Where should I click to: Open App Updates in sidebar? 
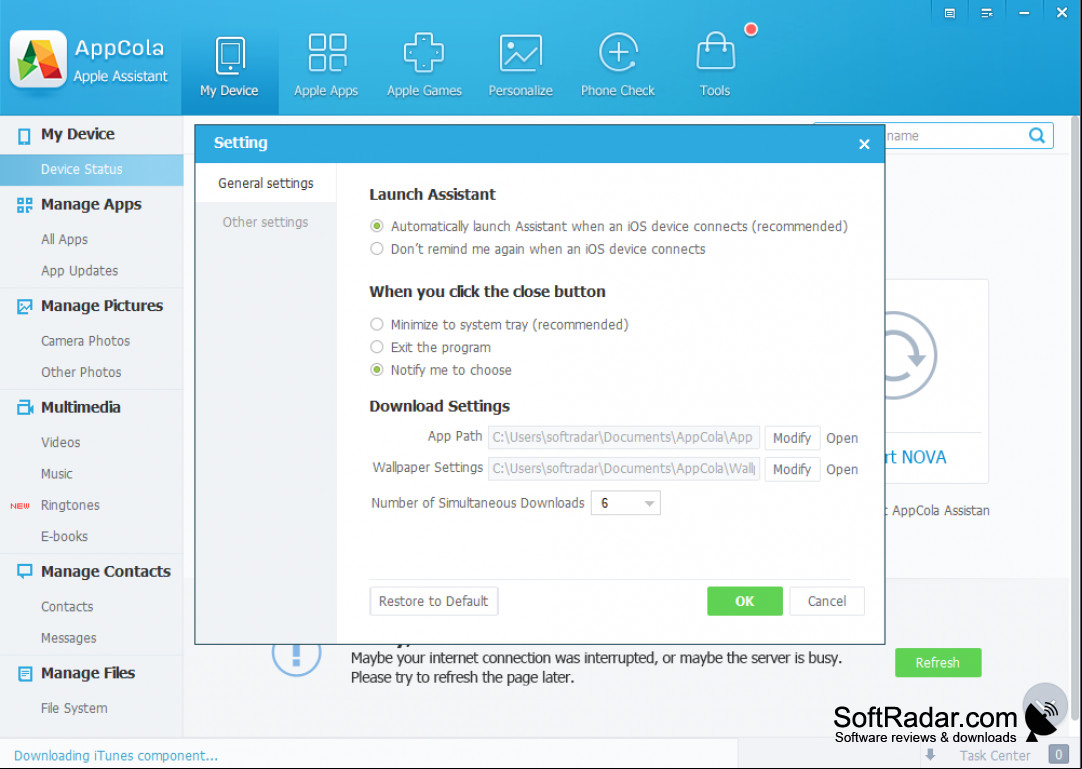coord(79,271)
